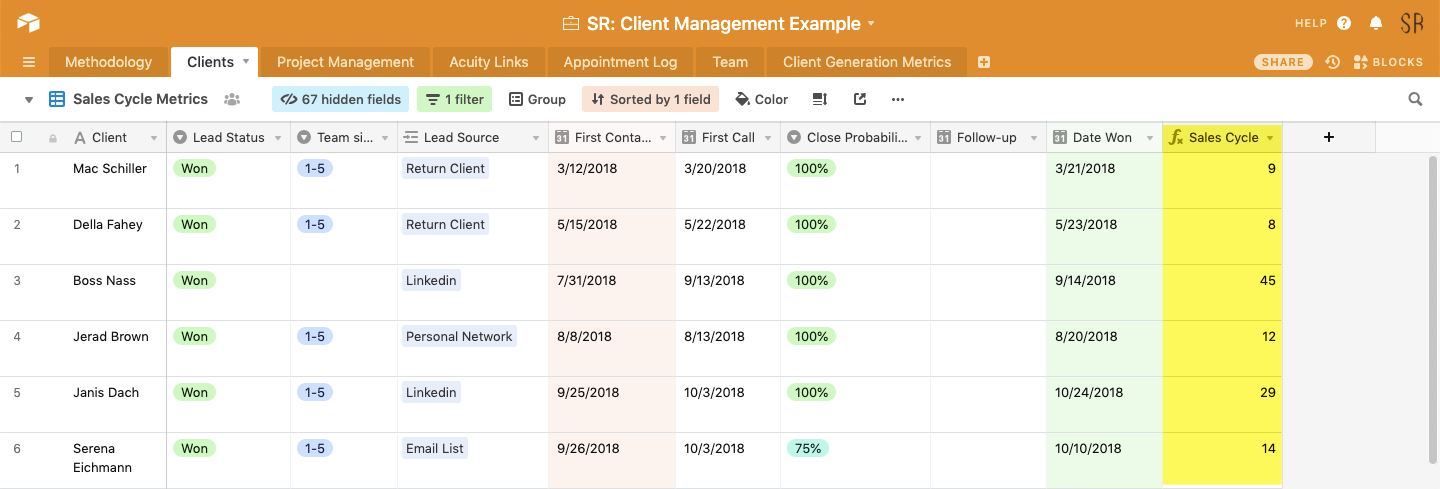Switch to the Appointment Log tab
This screenshot has height=489, width=1440.
(620, 62)
